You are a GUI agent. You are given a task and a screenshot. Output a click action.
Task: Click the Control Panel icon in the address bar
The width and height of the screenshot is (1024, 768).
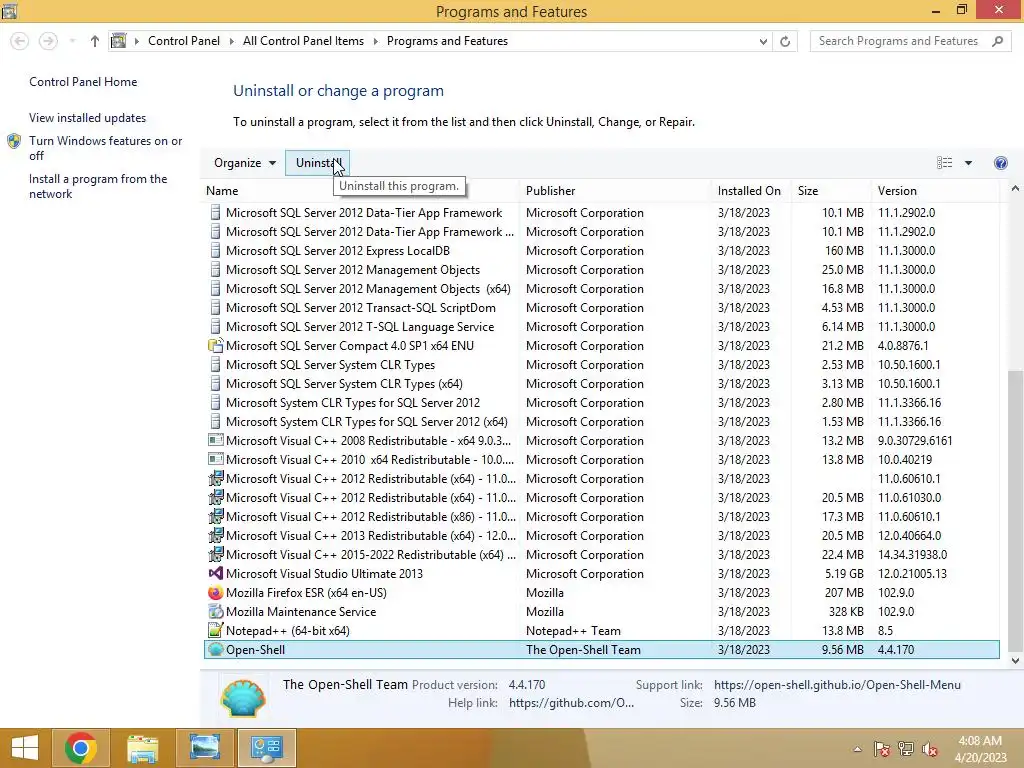pos(118,41)
